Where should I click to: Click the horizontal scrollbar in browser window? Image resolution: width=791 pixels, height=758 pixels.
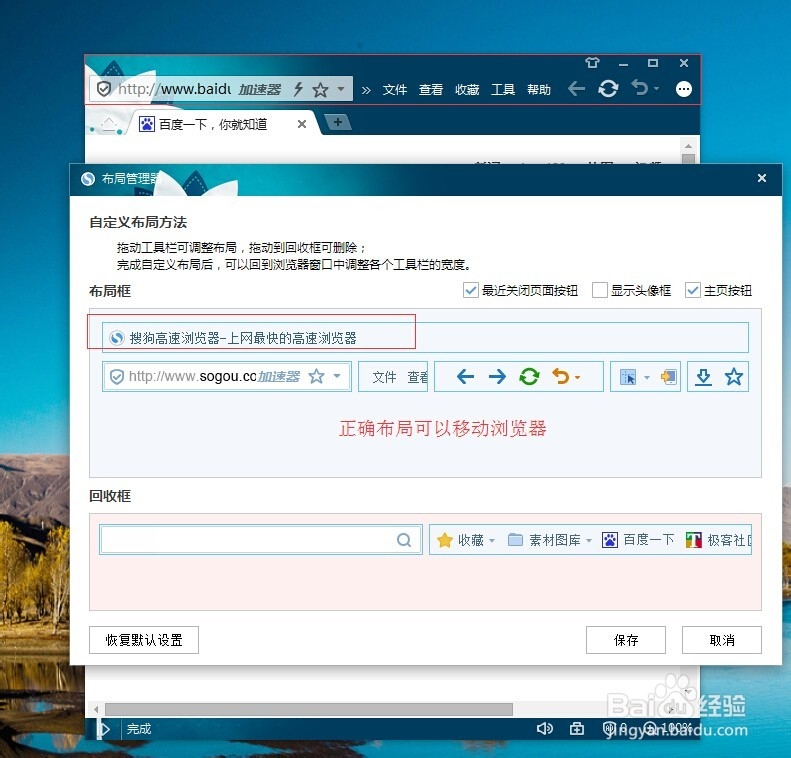pyautogui.click(x=309, y=709)
